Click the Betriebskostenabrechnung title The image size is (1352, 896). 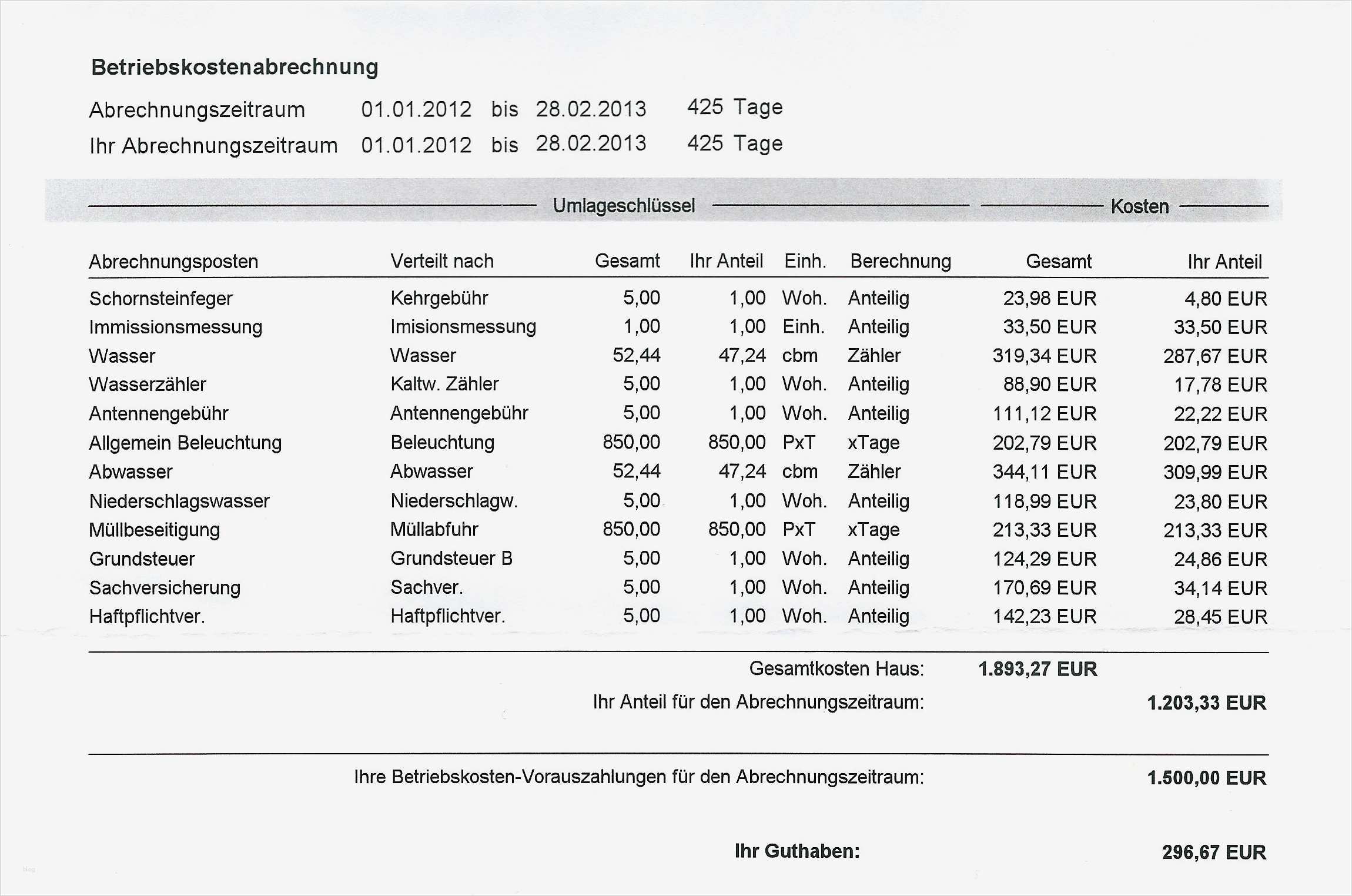tap(235, 67)
